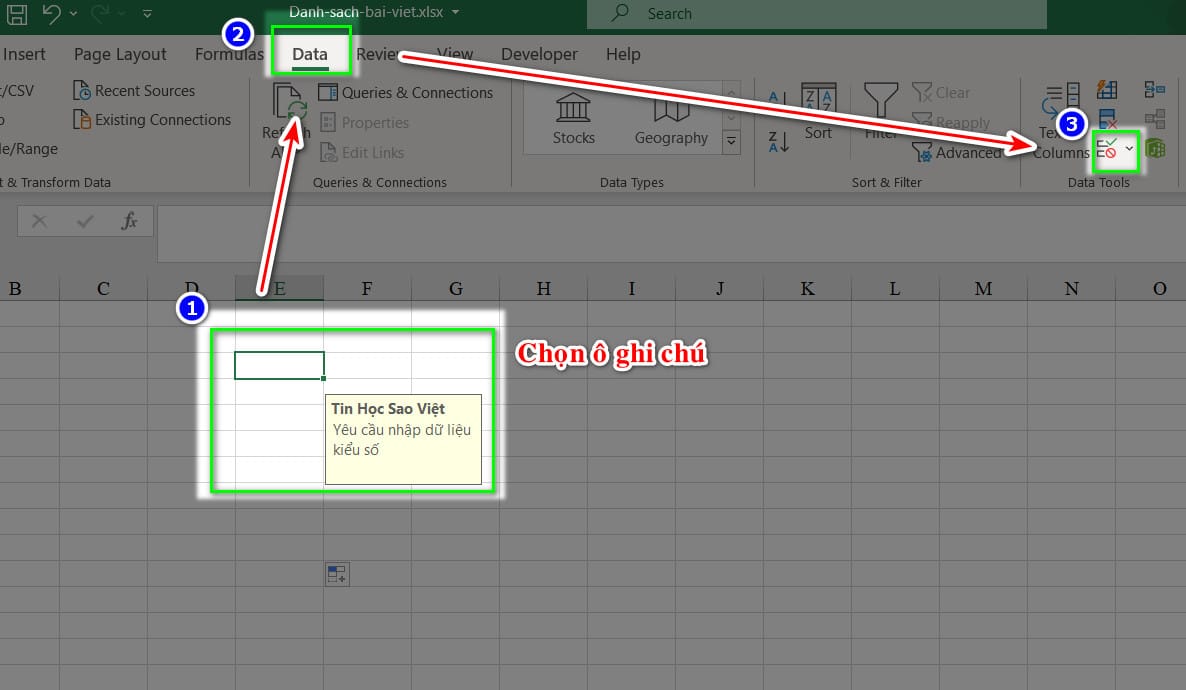The width and height of the screenshot is (1186, 690).
Task: Show the Queries & Connections pane
Action: pyautogui.click(x=405, y=92)
